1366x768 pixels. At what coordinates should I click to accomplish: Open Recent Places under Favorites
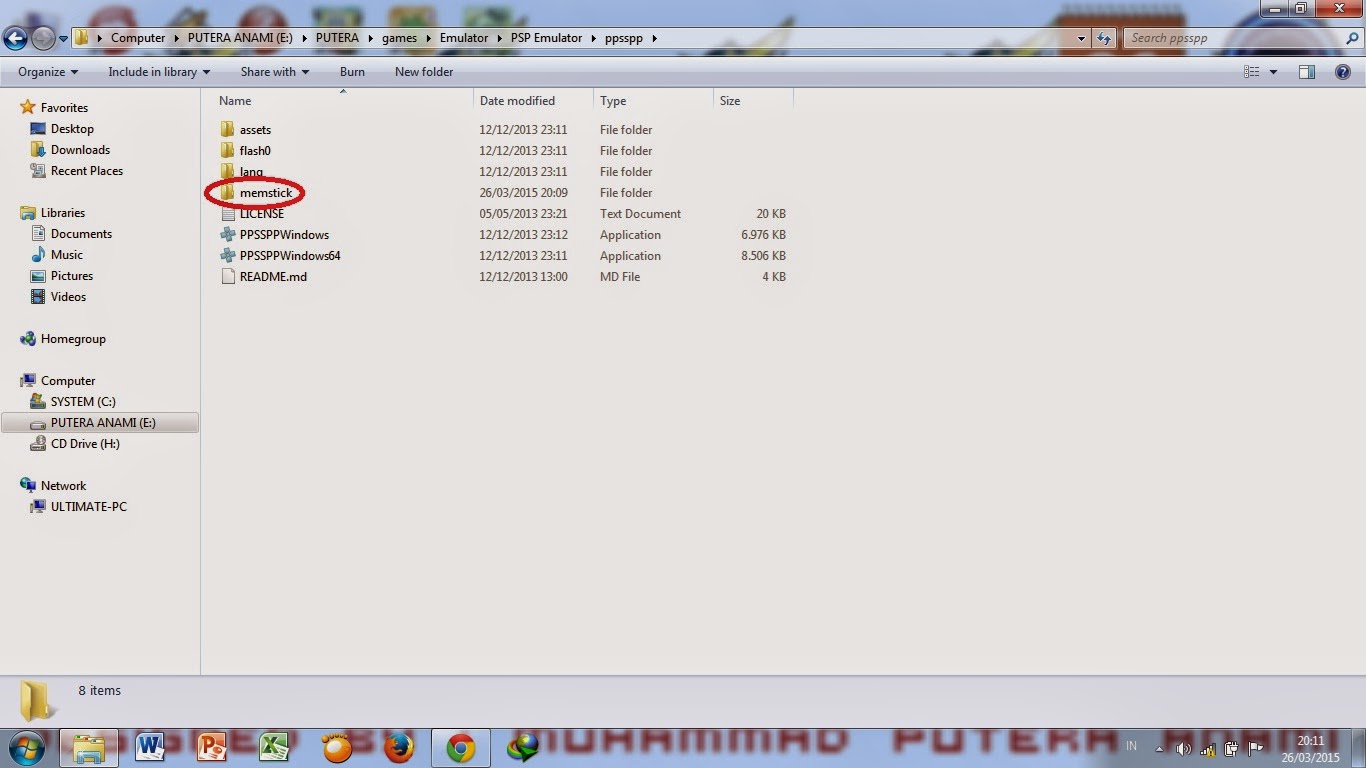point(87,171)
